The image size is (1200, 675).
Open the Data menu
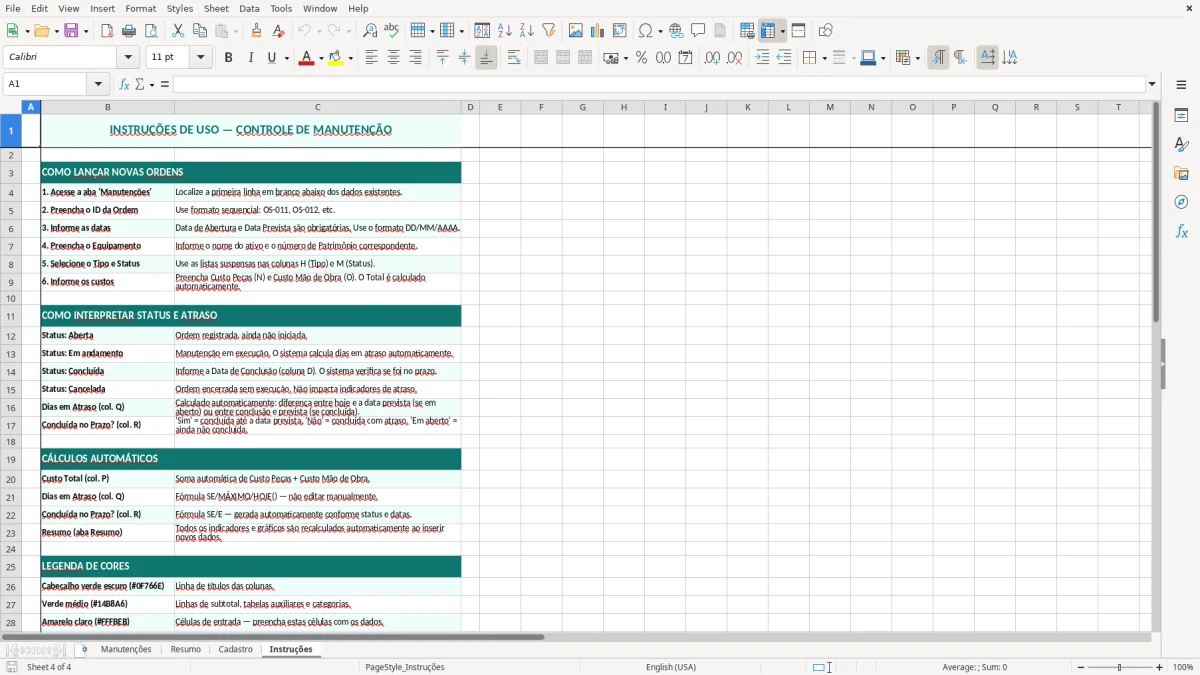coord(249,8)
